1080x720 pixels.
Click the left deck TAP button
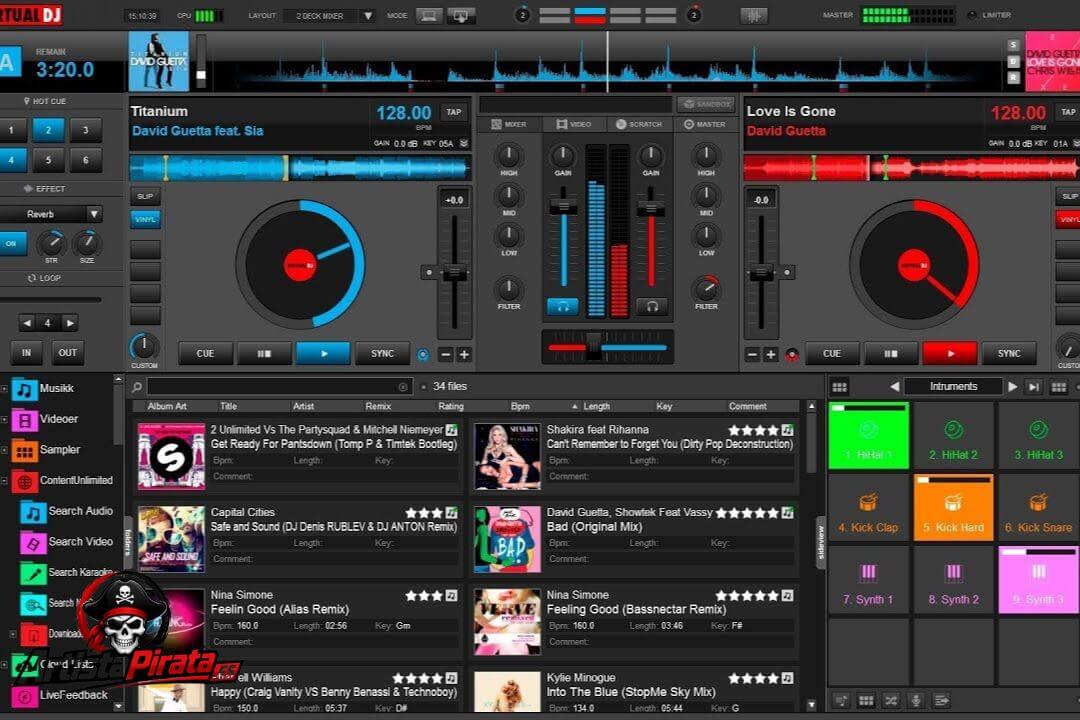(x=453, y=112)
